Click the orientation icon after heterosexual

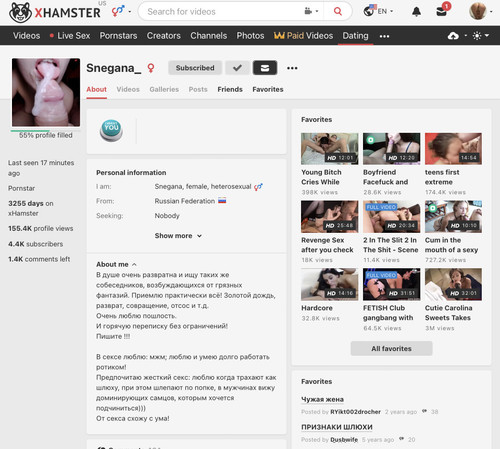pos(258,187)
